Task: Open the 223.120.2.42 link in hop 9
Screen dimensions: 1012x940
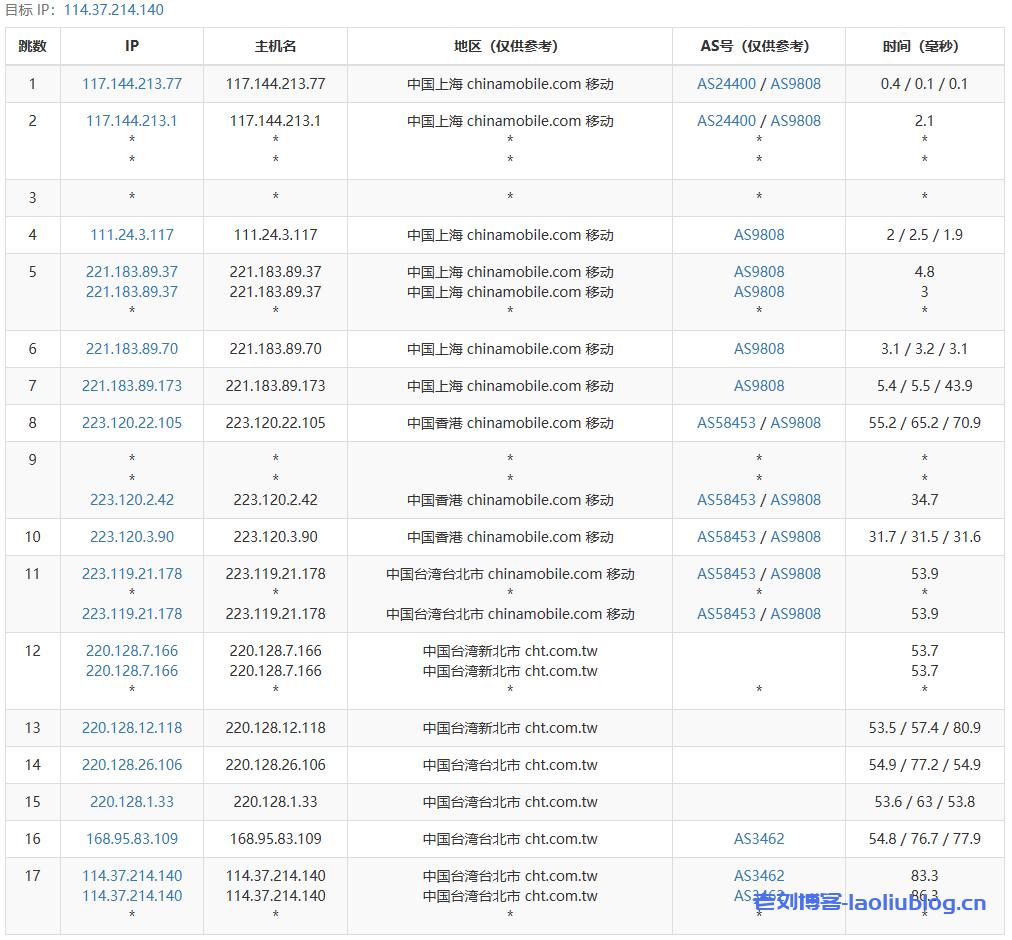Action: (131, 499)
